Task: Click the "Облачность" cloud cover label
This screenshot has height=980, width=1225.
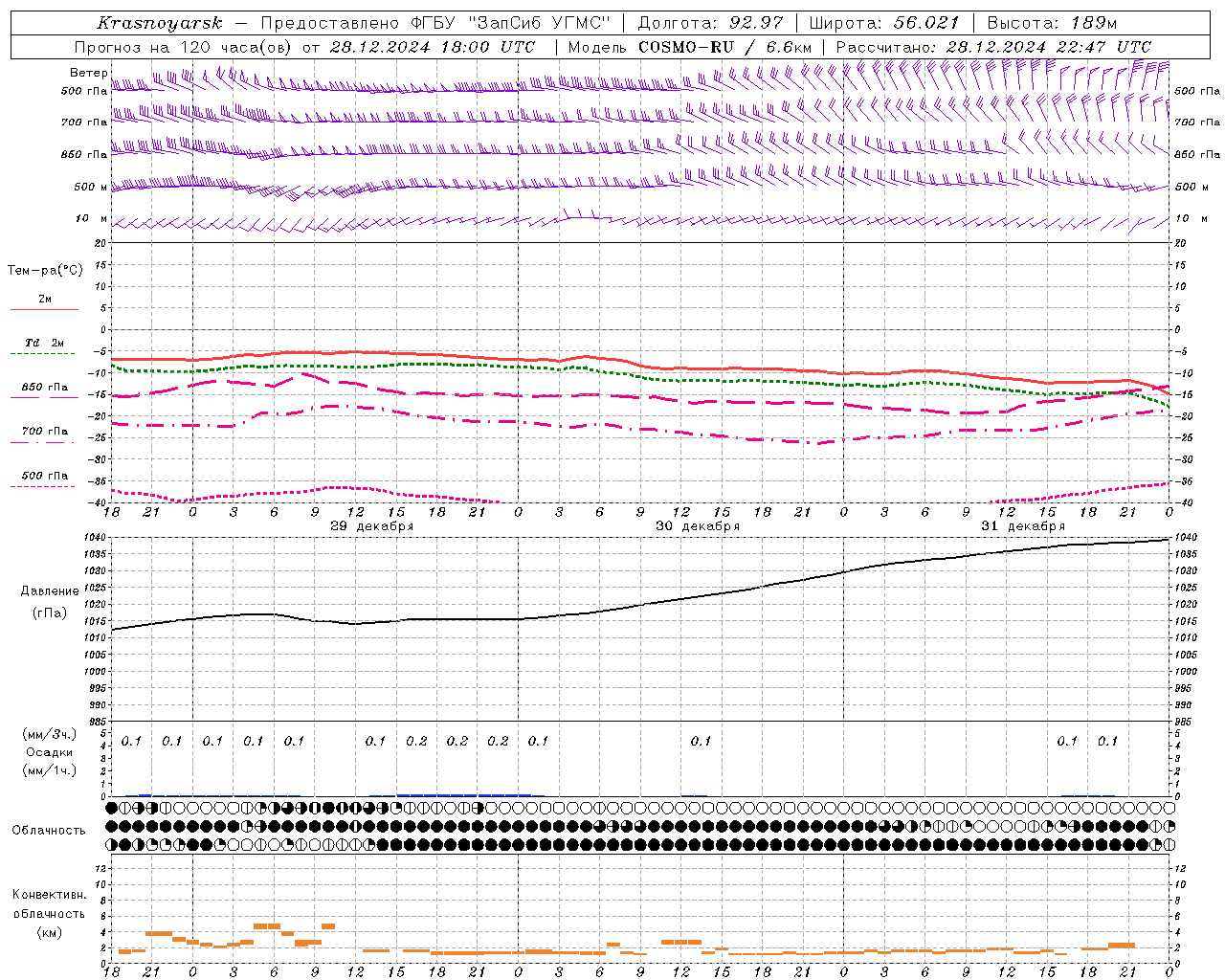Action: coord(49,831)
